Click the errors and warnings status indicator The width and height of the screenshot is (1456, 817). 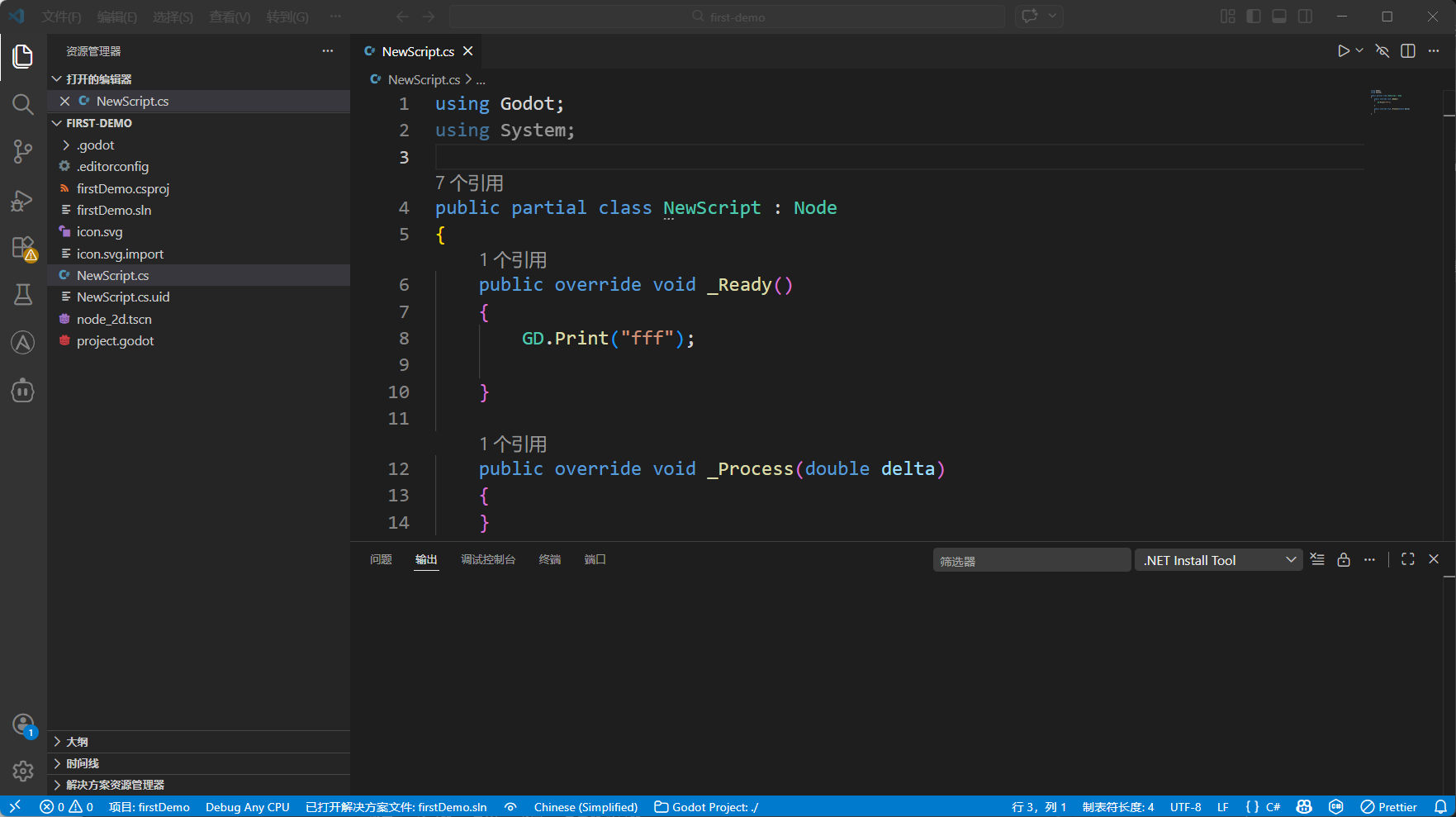tap(67, 807)
